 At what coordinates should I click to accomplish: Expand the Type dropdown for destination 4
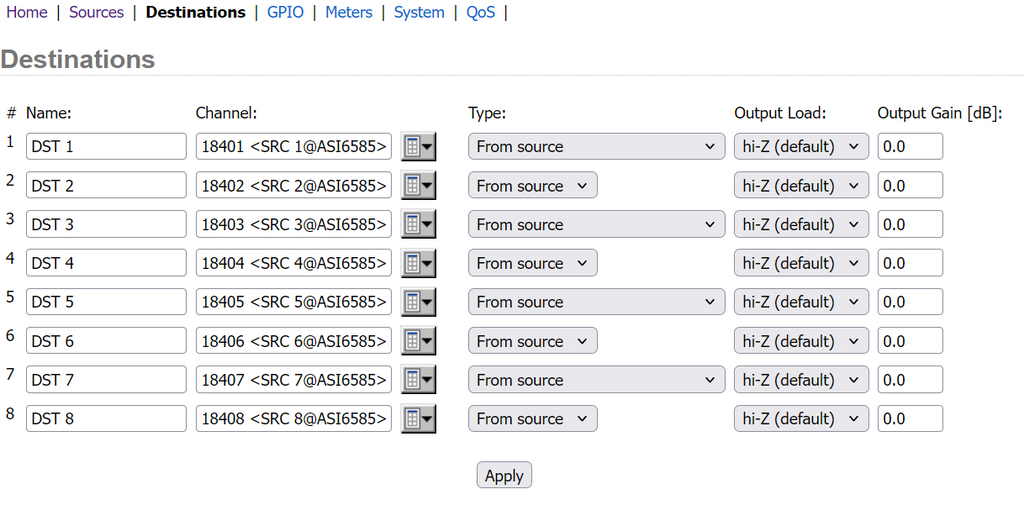click(532, 263)
